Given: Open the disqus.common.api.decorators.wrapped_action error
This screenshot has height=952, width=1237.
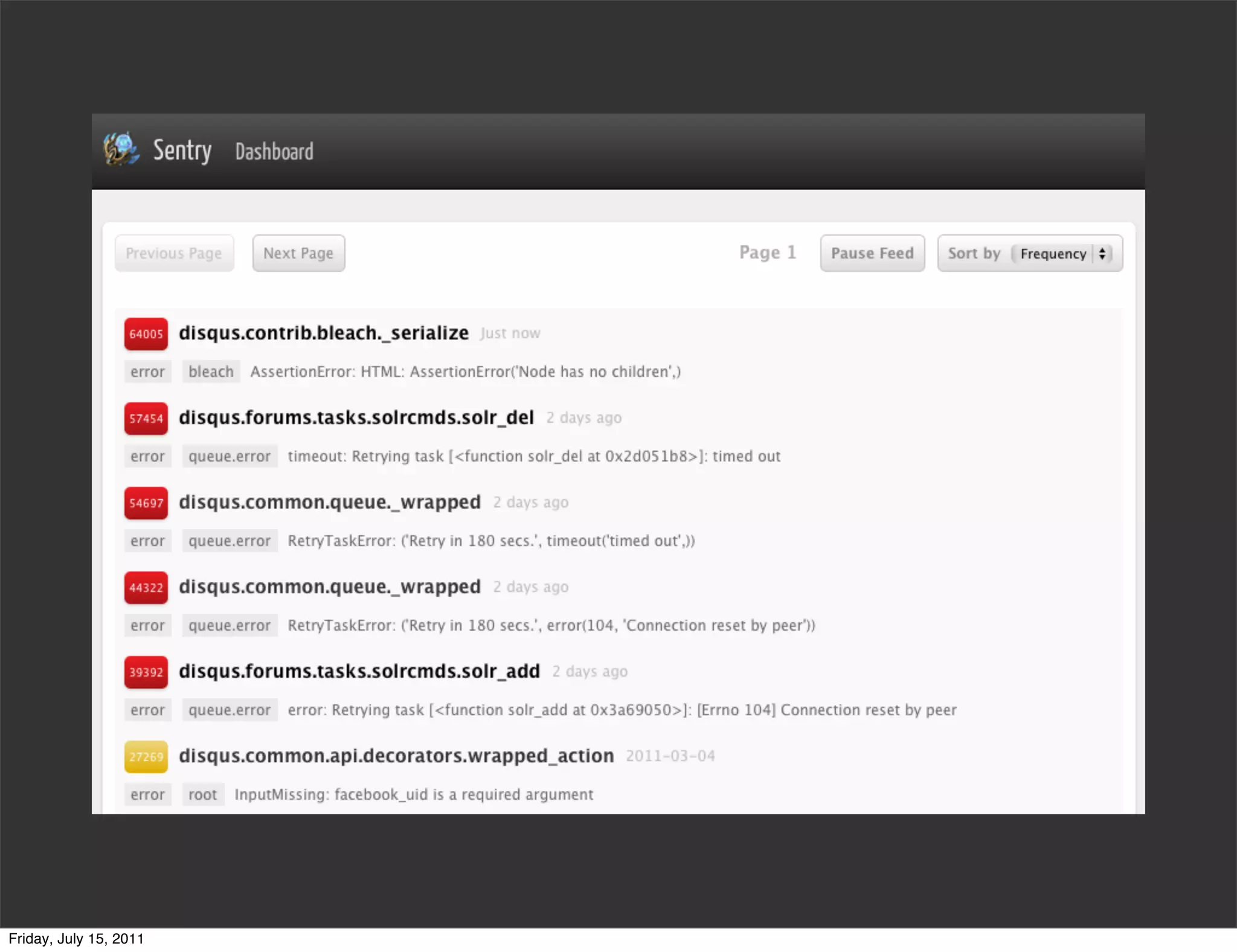Looking at the screenshot, I should [x=396, y=756].
